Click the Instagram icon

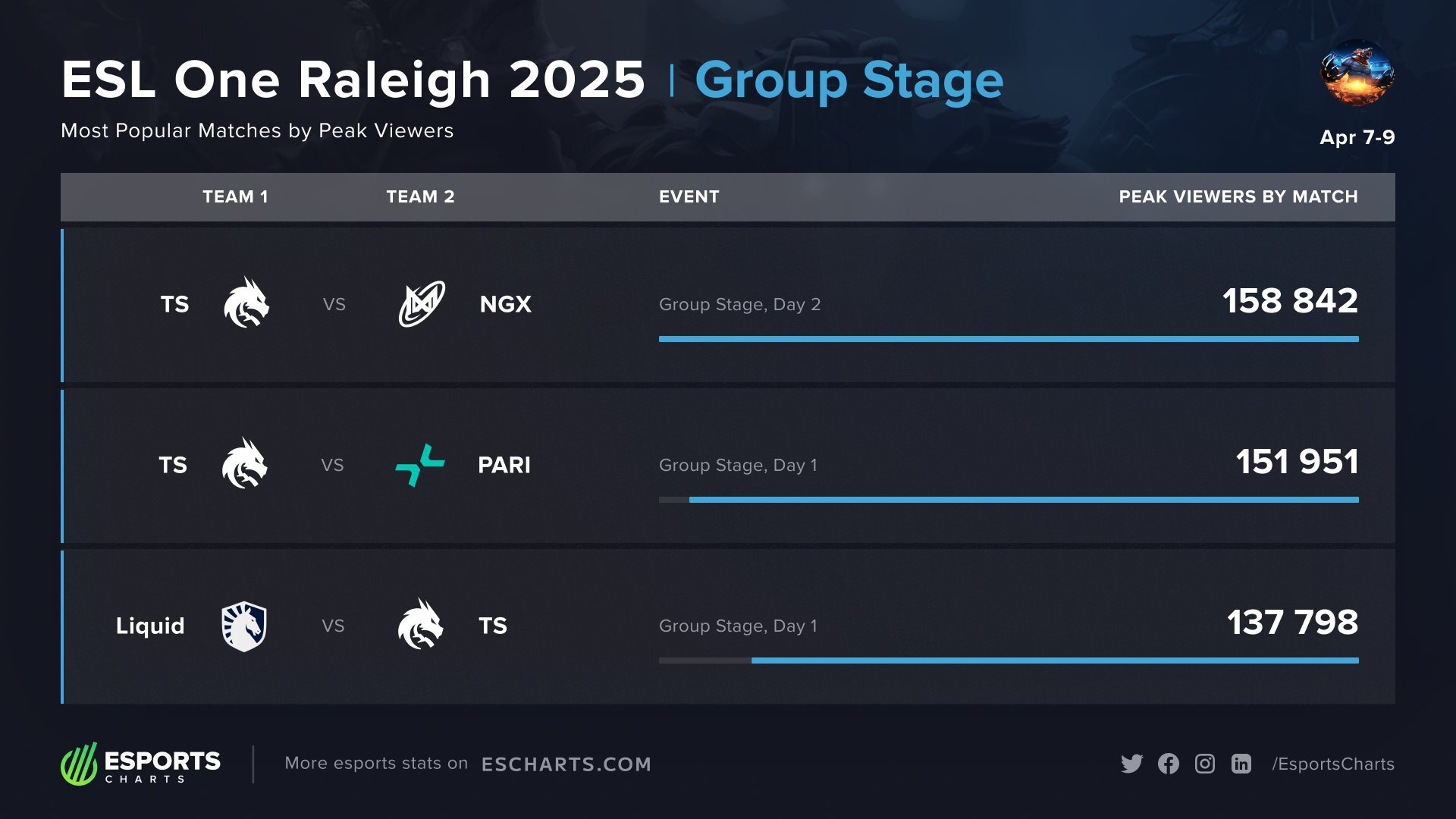(x=1205, y=764)
